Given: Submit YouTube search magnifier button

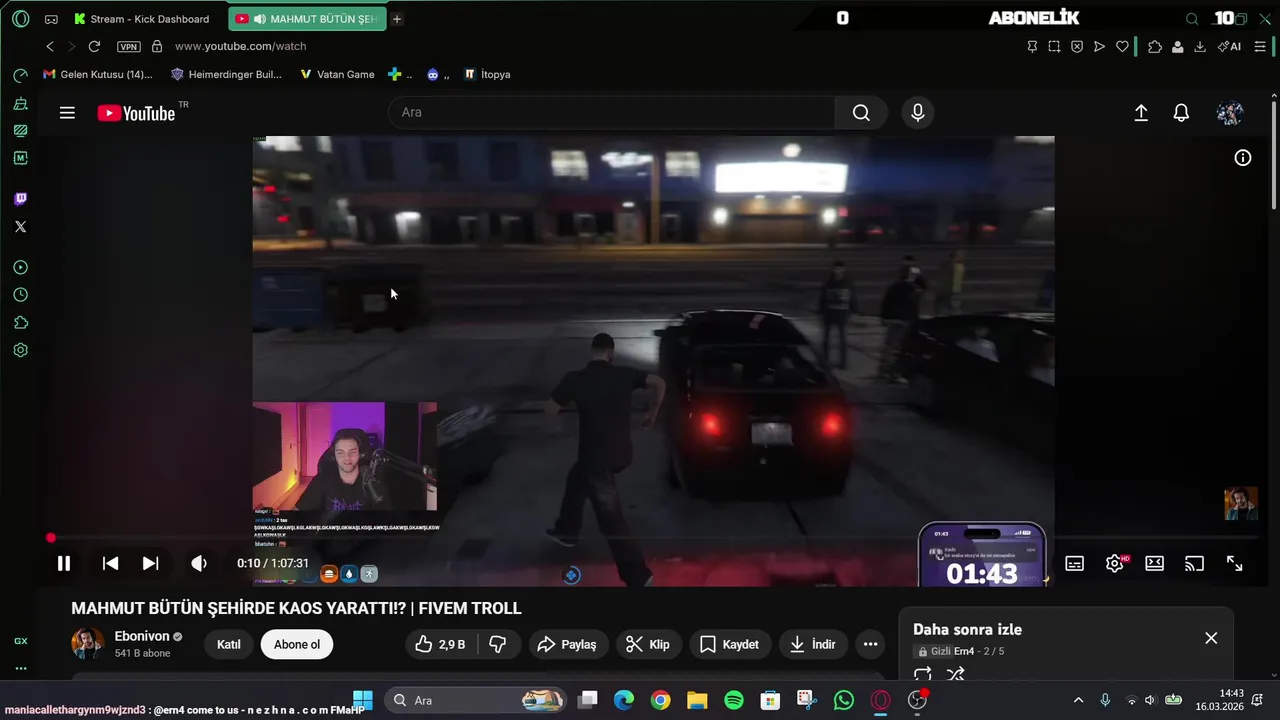Looking at the screenshot, I should click(x=861, y=112).
